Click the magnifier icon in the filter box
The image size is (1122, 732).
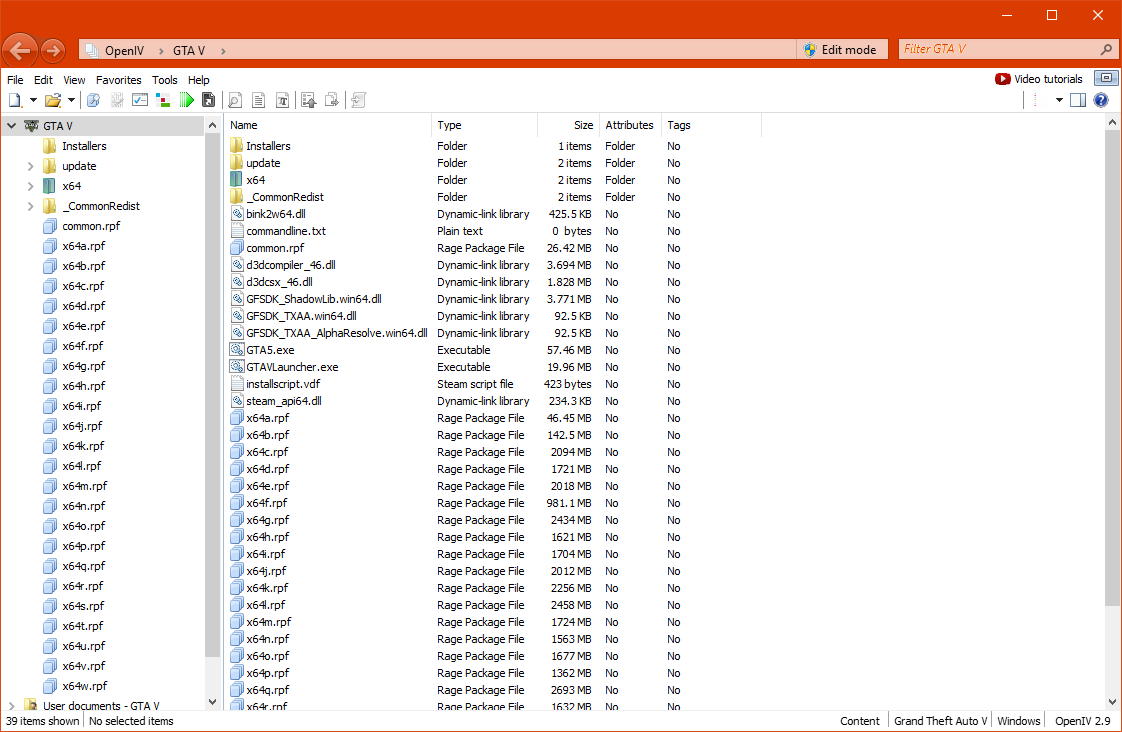point(1106,49)
